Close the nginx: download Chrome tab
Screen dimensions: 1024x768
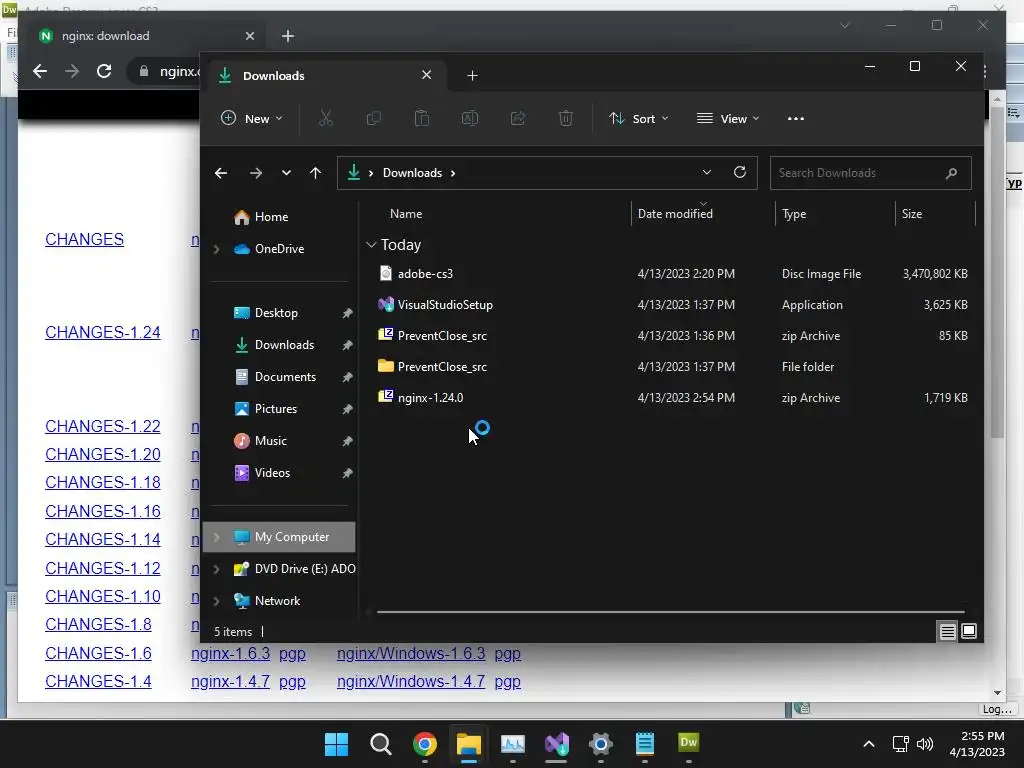point(249,36)
